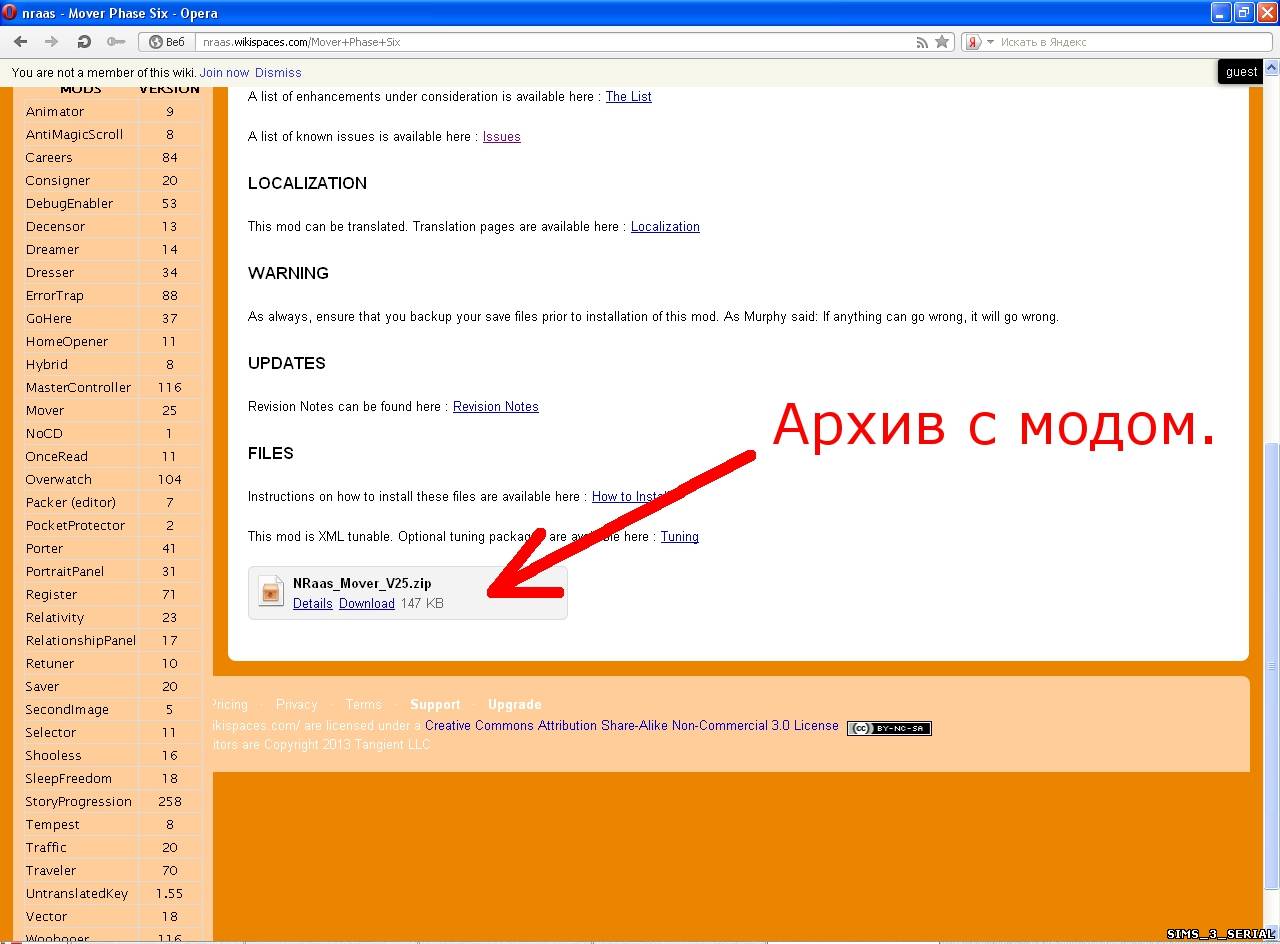Click the guest user button
This screenshot has height=944, width=1280.
click(x=1241, y=72)
